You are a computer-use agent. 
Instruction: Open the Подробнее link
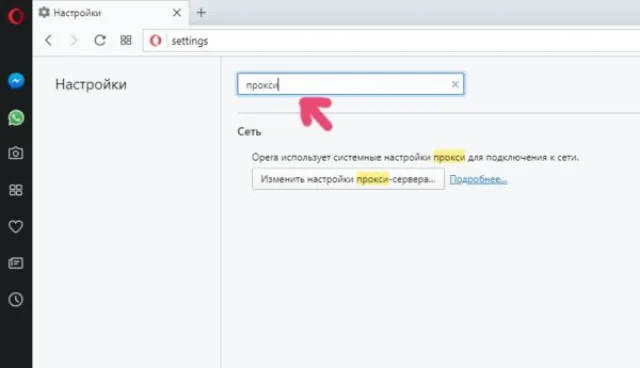[x=478, y=179]
